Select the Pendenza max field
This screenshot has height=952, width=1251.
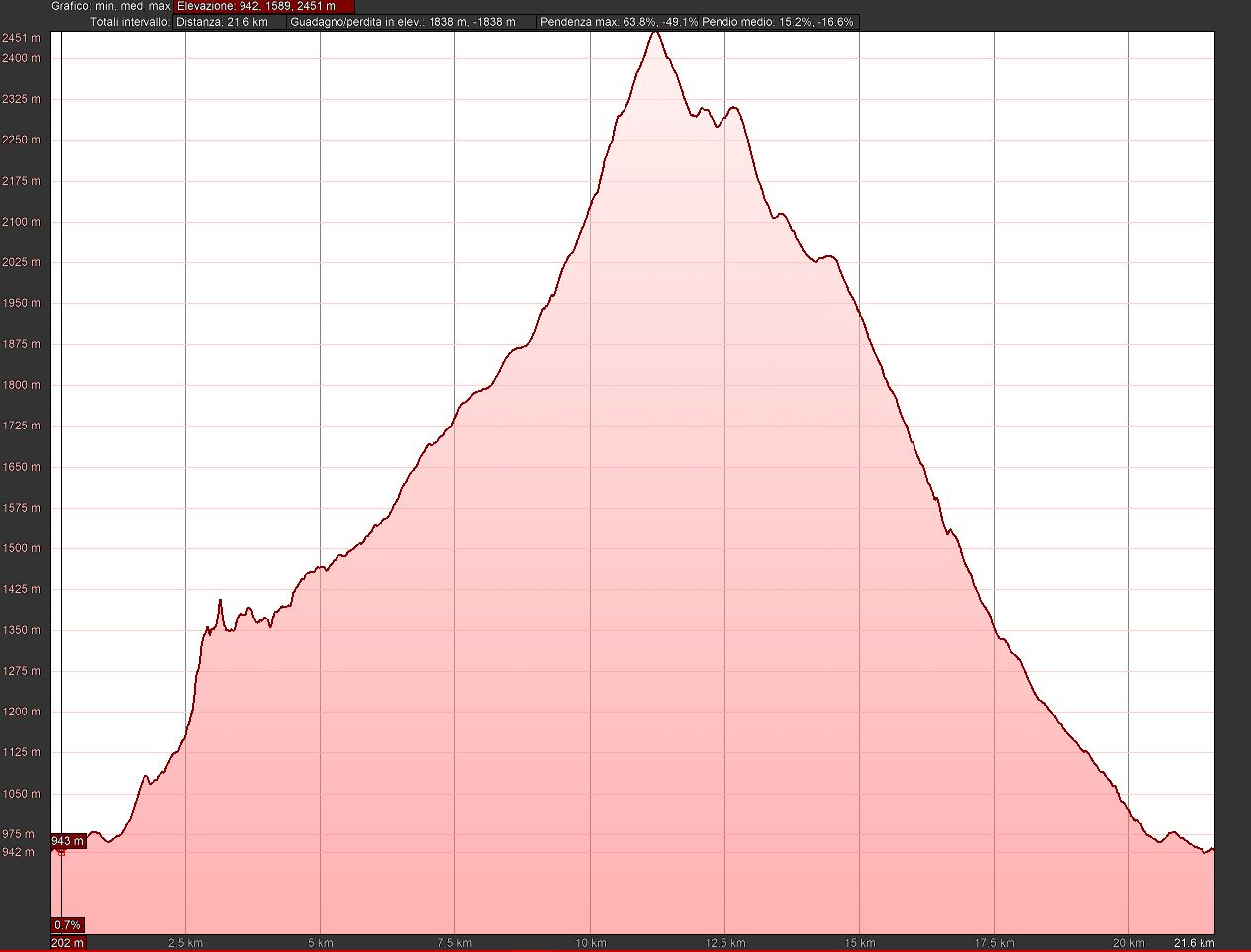point(619,21)
